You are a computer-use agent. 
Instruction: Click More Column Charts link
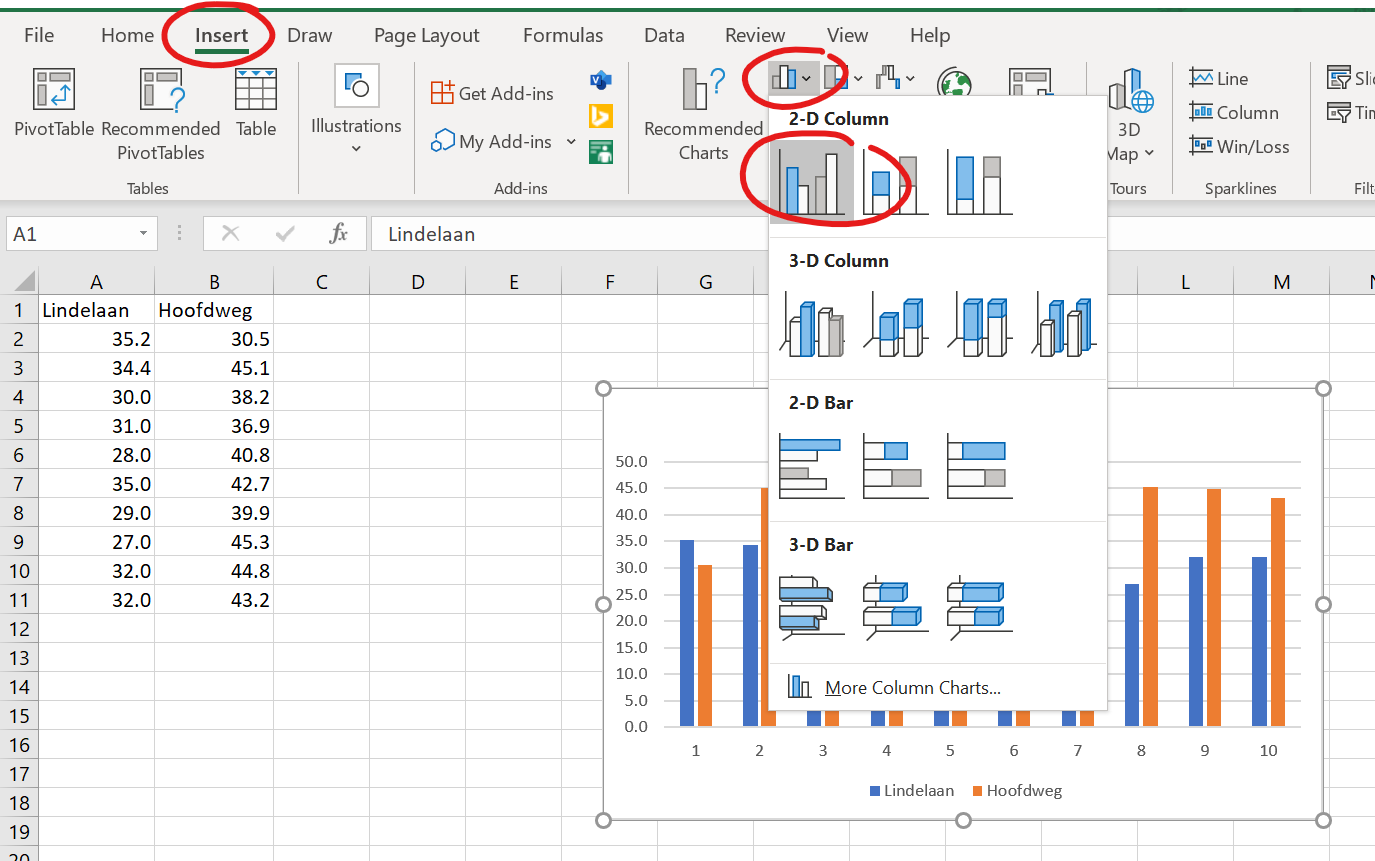click(911, 688)
